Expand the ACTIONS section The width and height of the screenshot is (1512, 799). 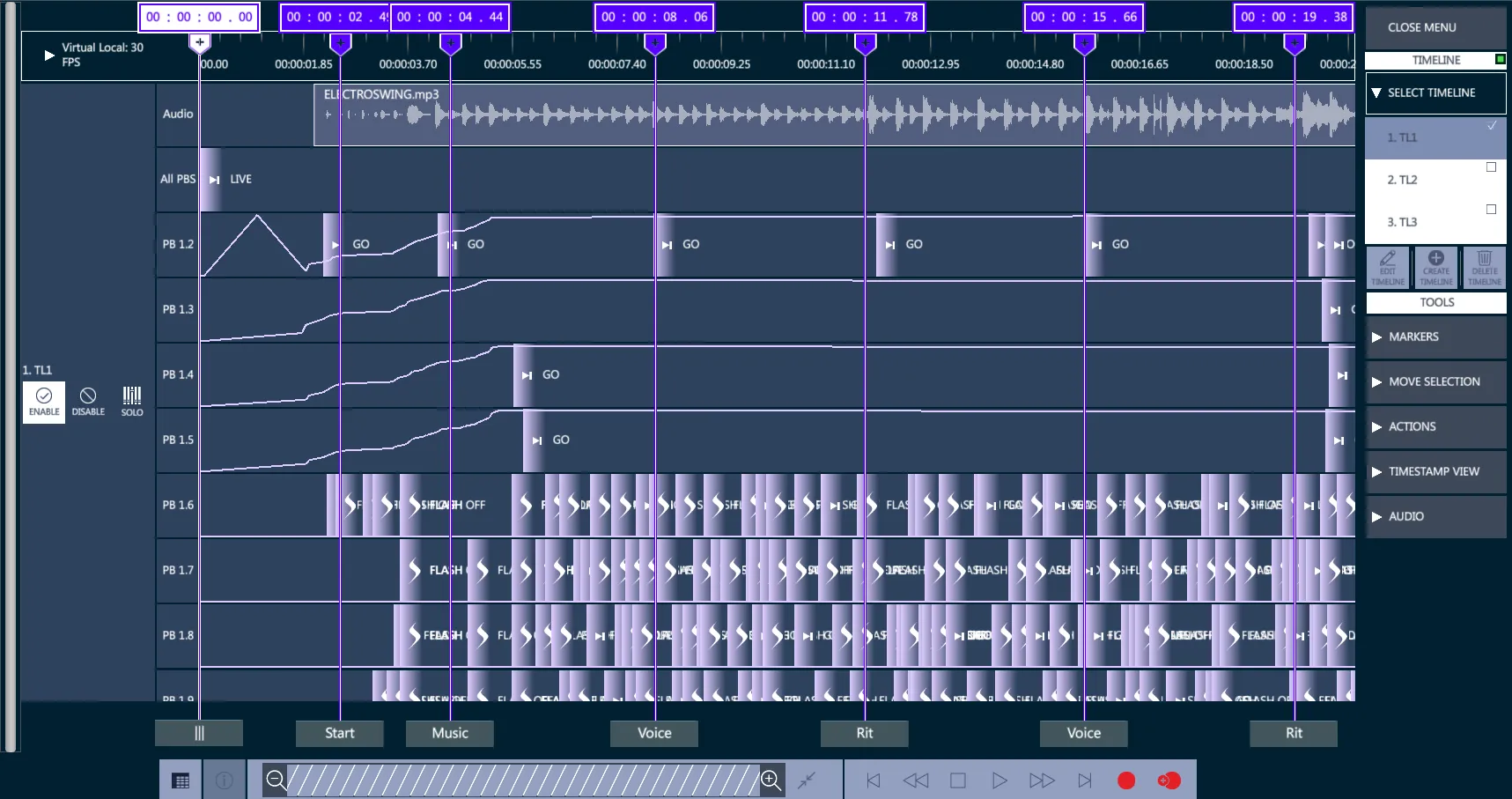tap(1435, 426)
